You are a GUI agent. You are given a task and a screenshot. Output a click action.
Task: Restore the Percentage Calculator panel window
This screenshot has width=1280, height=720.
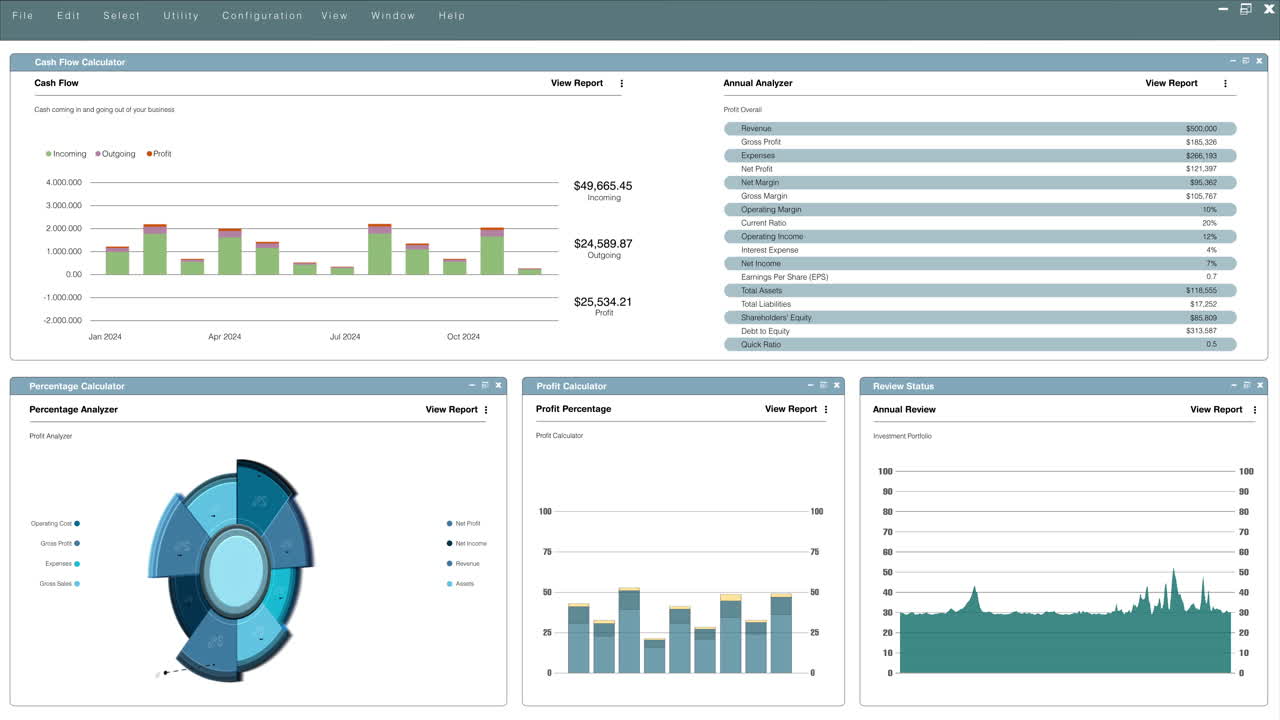pyautogui.click(x=485, y=385)
